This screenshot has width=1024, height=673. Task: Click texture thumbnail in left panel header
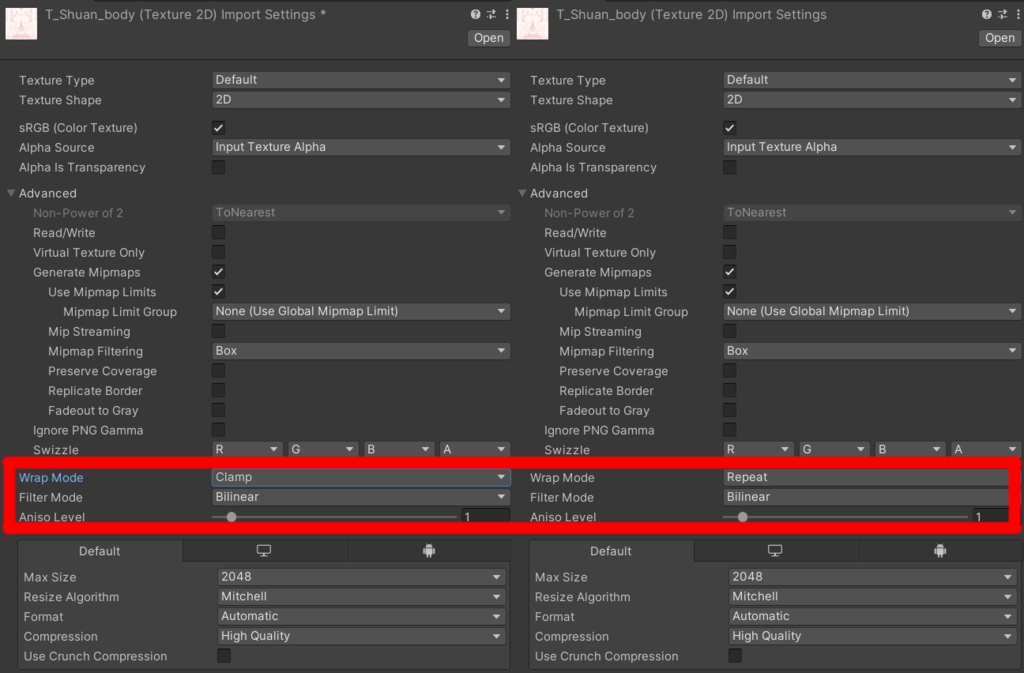(x=21, y=23)
